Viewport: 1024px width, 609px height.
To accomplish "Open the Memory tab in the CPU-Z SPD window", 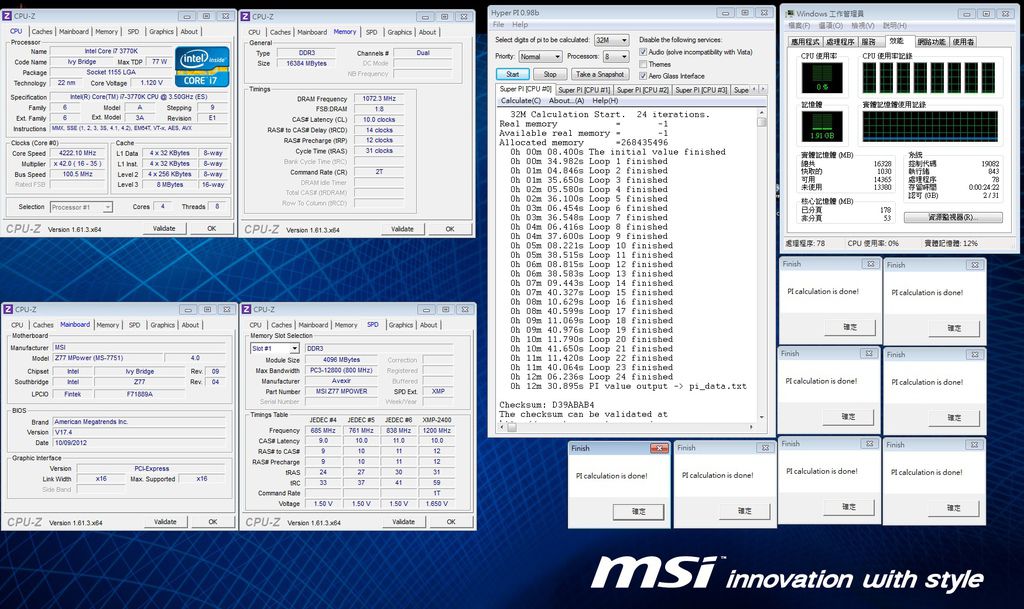I will (346, 324).
